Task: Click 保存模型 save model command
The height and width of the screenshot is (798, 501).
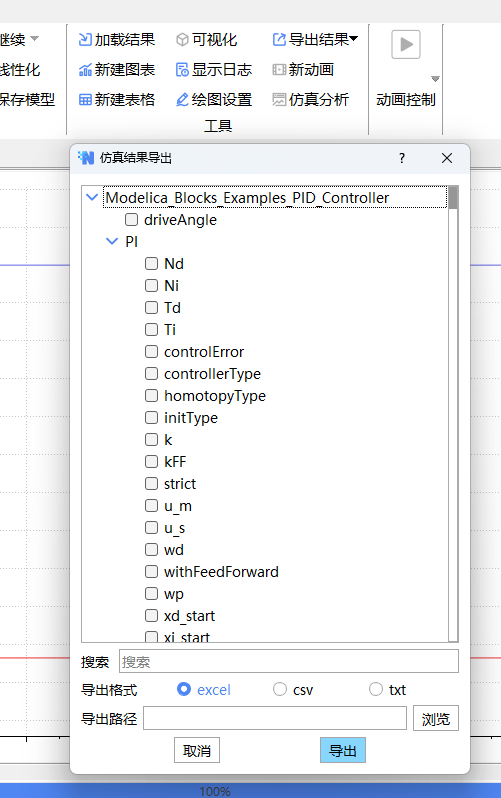Action: click(26, 100)
